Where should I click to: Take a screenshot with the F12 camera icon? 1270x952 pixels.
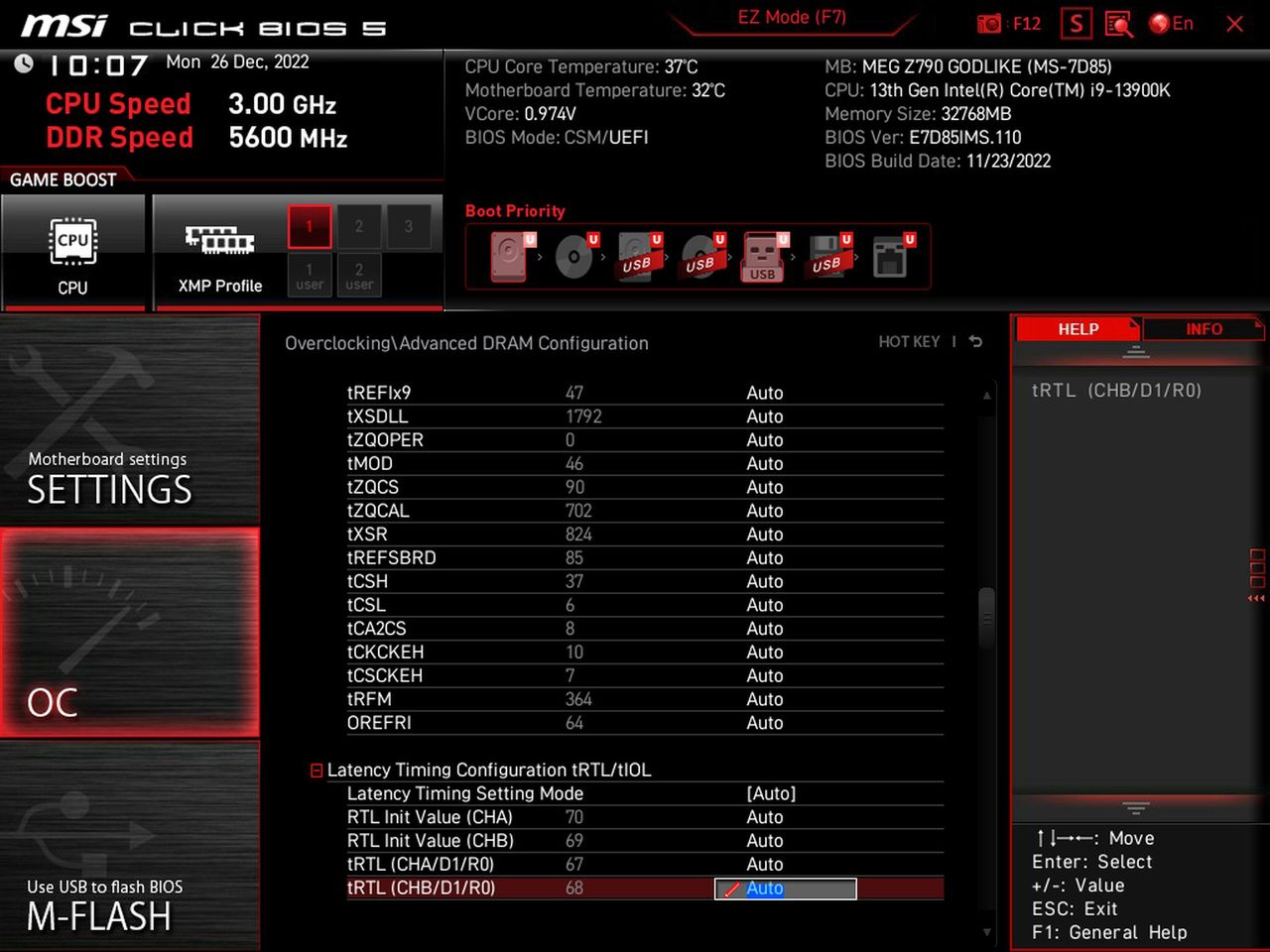click(989, 24)
